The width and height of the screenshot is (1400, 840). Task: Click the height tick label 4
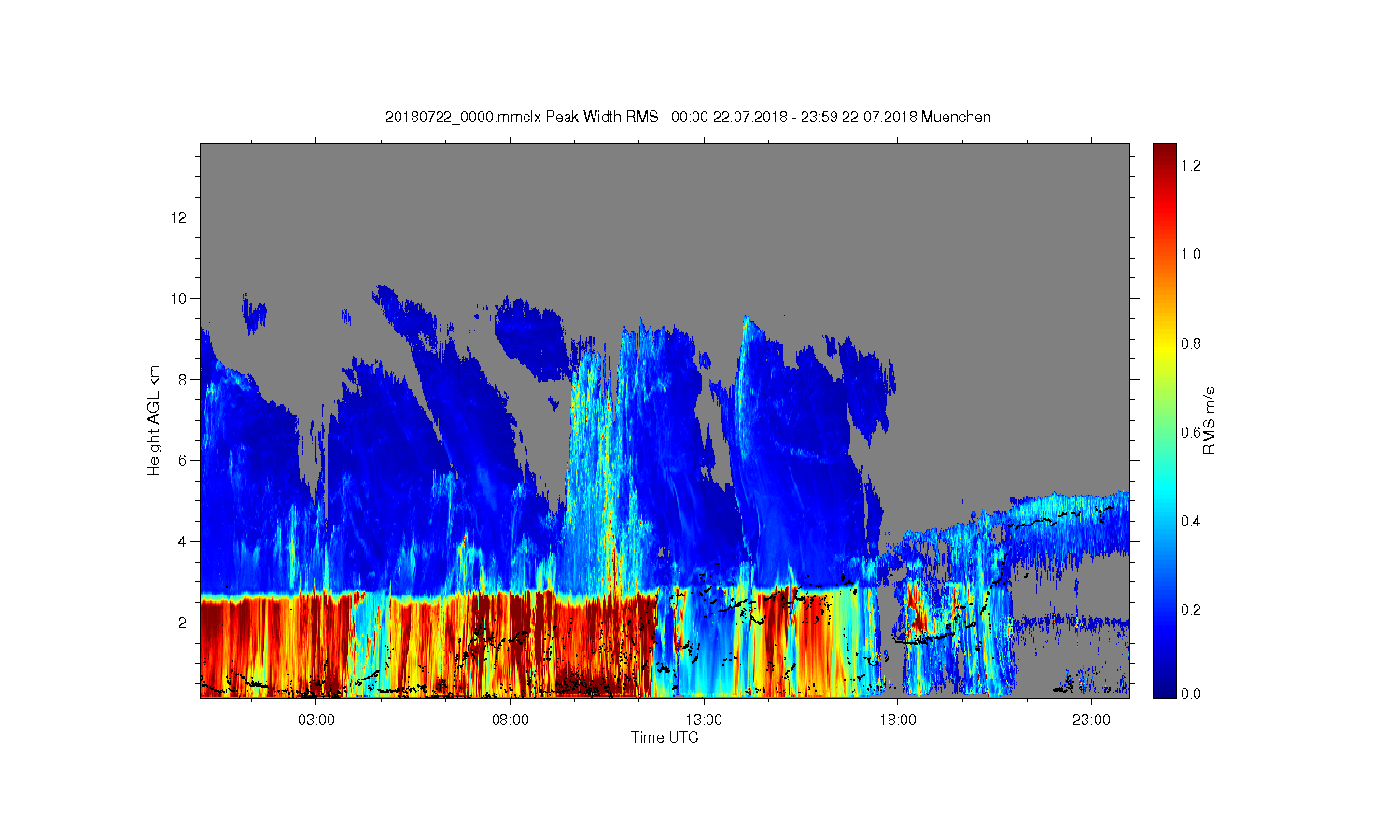pyautogui.click(x=183, y=541)
